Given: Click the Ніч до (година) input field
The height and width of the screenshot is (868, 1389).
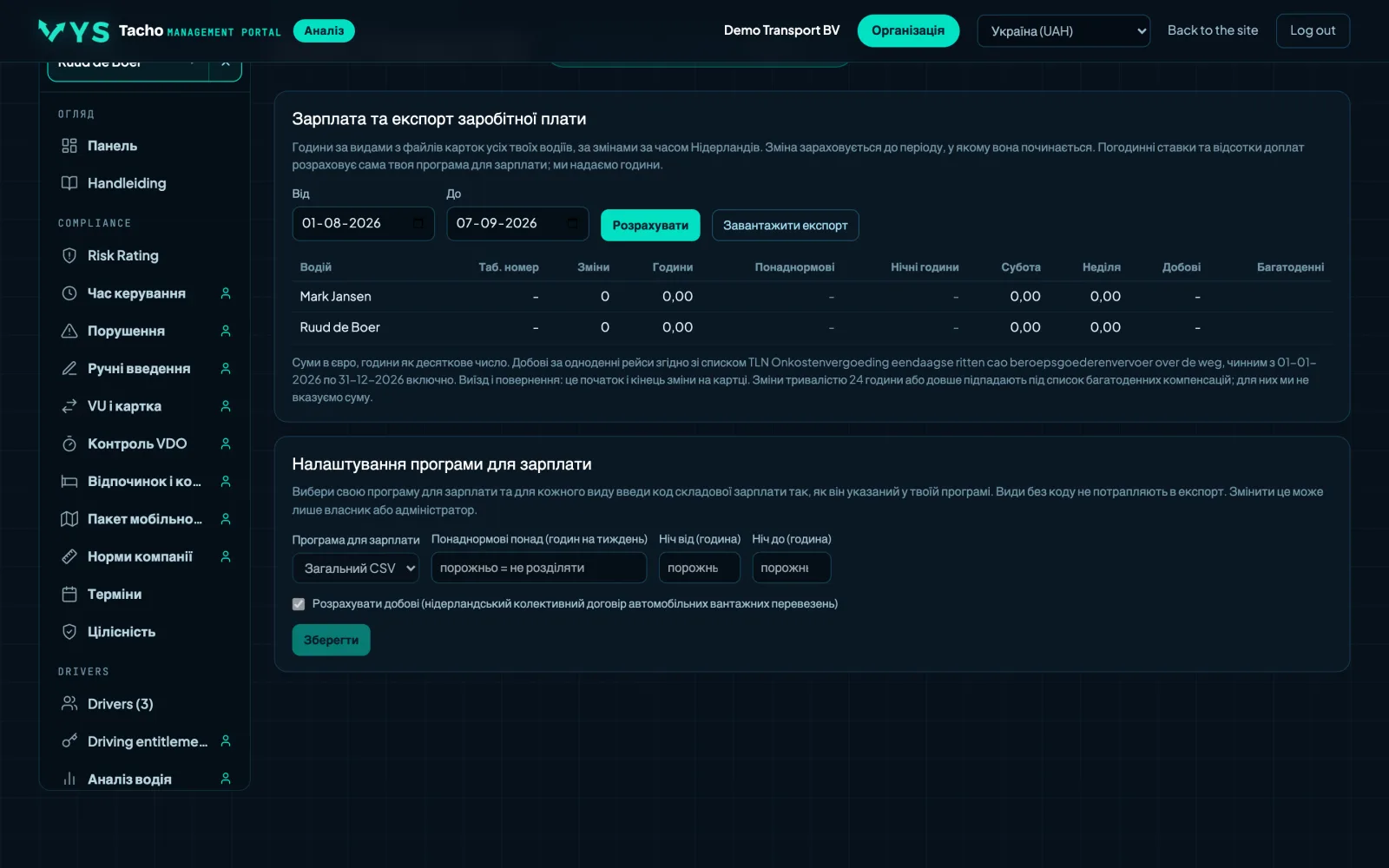Looking at the screenshot, I should [x=792, y=568].
